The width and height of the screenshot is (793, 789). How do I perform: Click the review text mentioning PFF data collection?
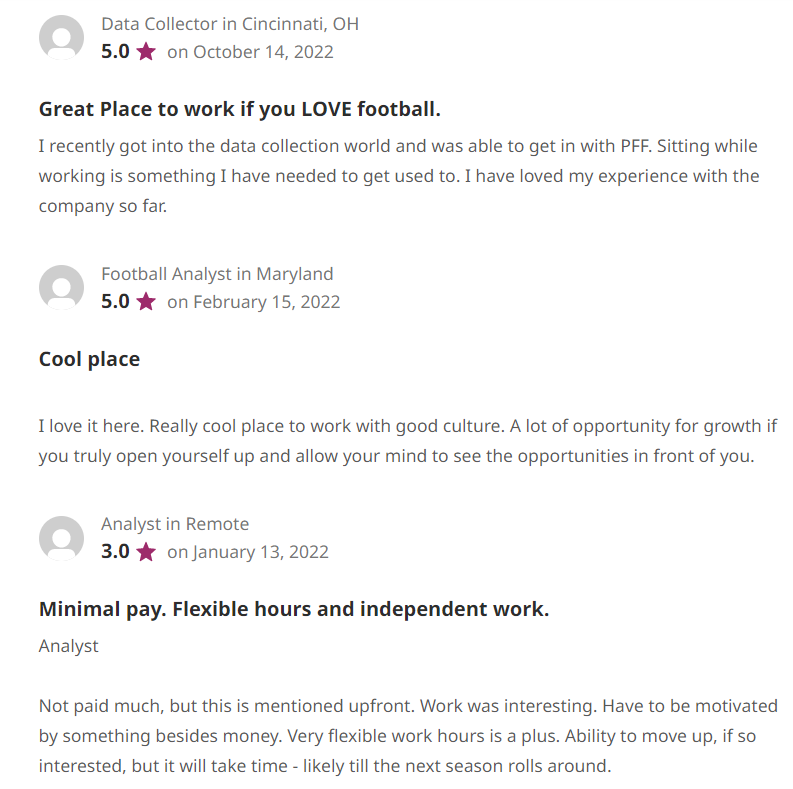point(399,176)
